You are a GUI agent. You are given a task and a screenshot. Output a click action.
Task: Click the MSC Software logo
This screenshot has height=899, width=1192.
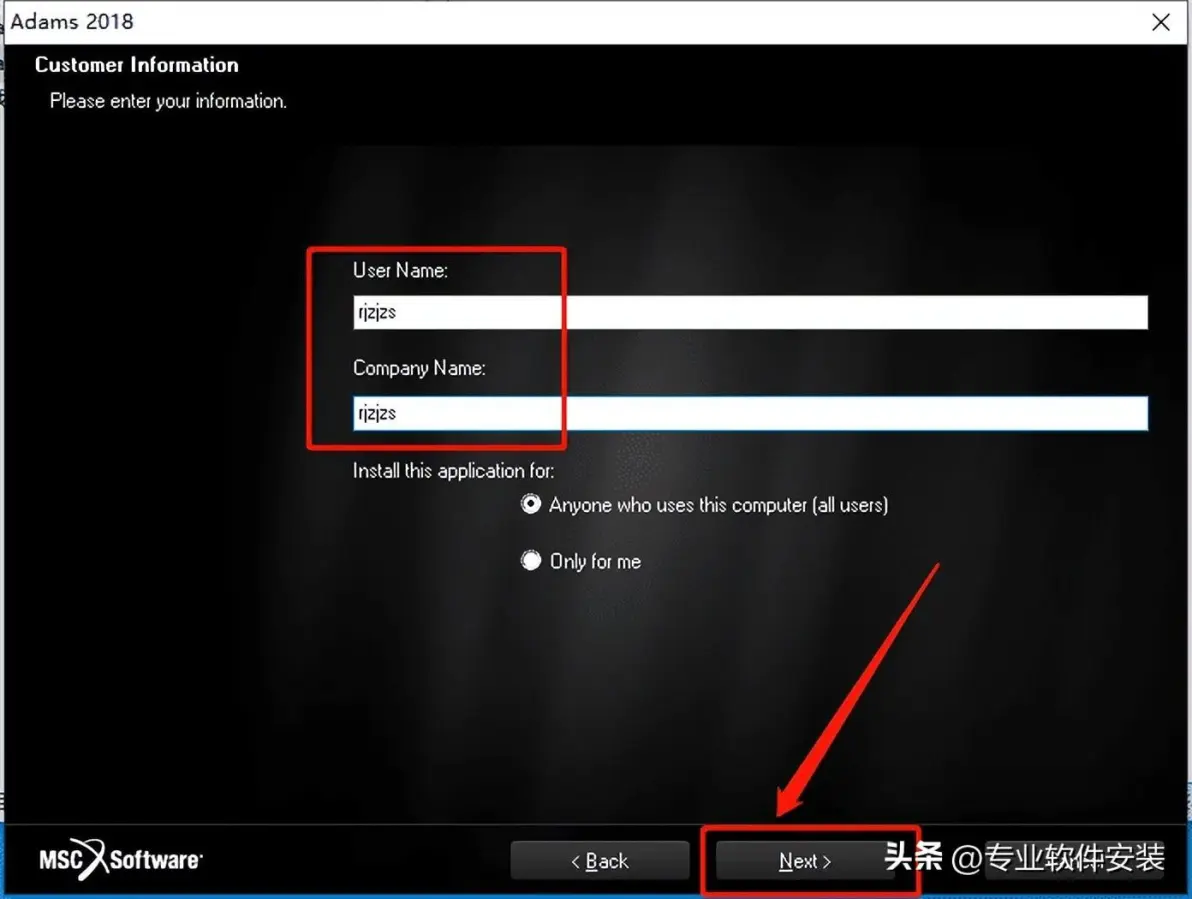point(121,859)
